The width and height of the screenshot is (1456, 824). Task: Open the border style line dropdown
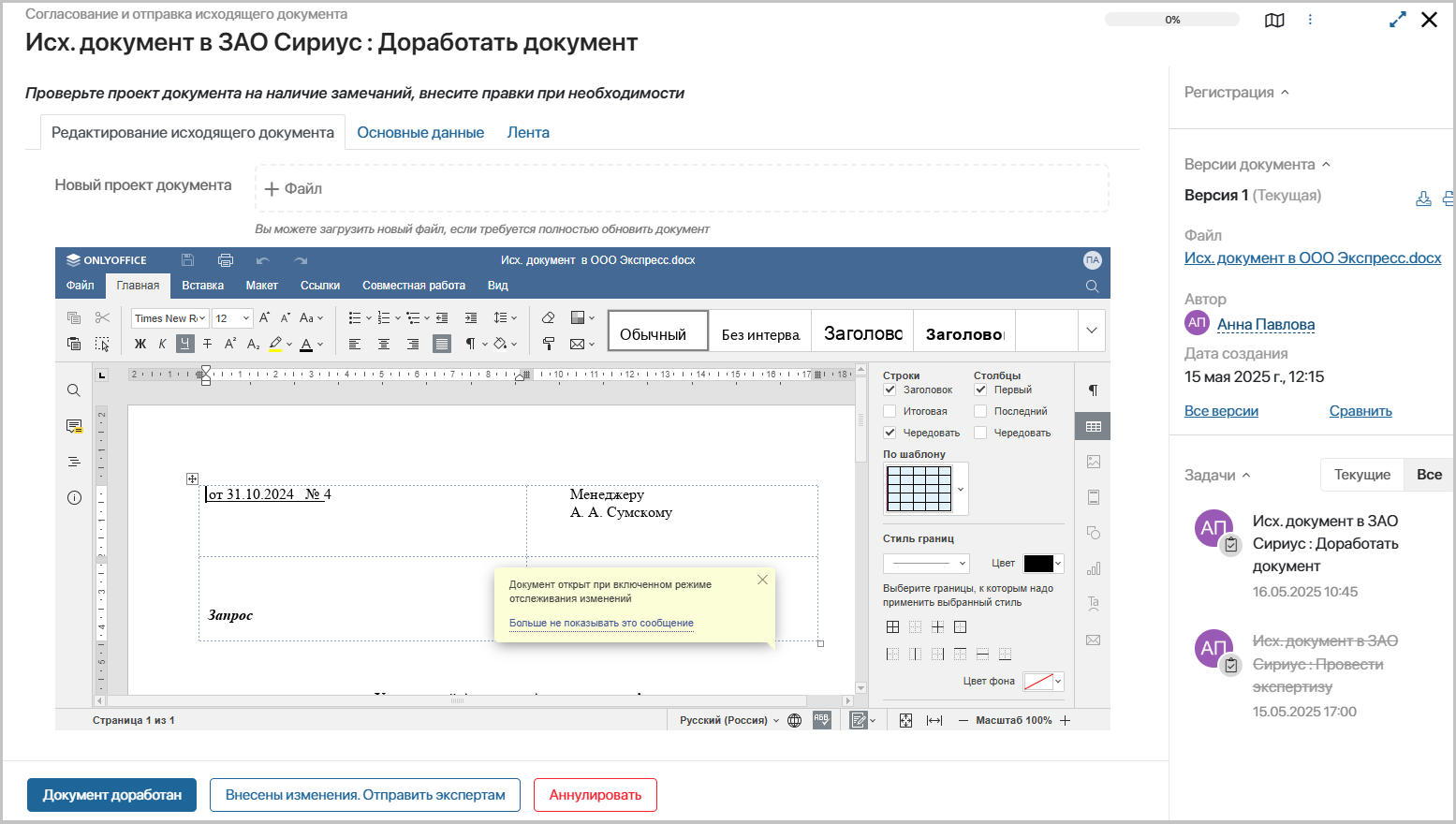point(926,563)
